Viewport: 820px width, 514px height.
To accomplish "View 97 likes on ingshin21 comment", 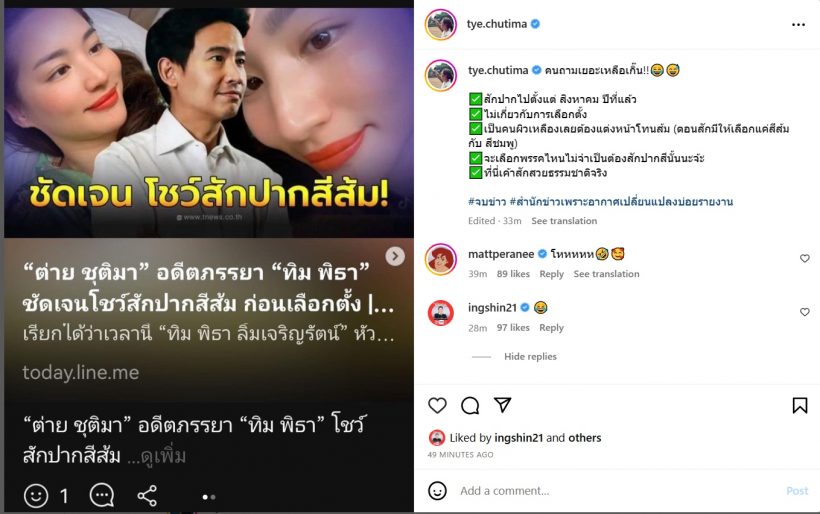I will [513, 328].
